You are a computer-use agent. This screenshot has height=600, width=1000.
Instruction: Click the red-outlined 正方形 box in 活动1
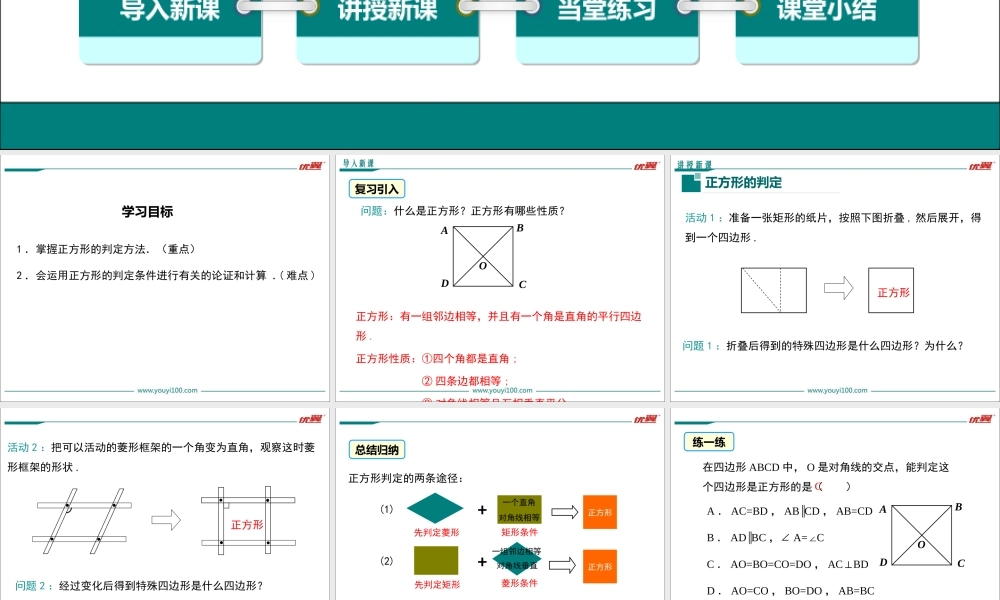pyautogui.click(x=891, y=290)
